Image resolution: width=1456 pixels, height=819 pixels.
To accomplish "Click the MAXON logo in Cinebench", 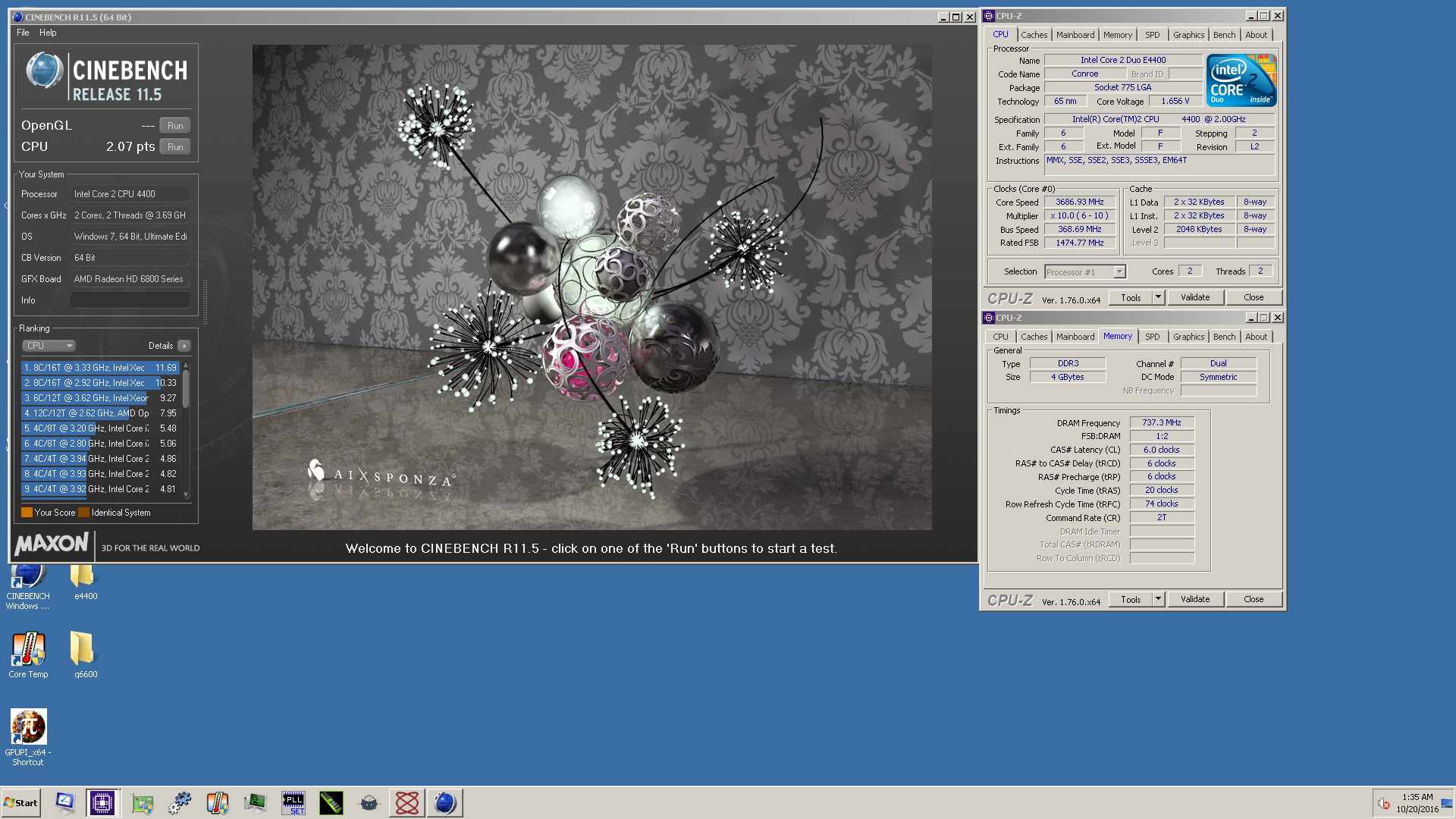I will [x=52, y=544].
